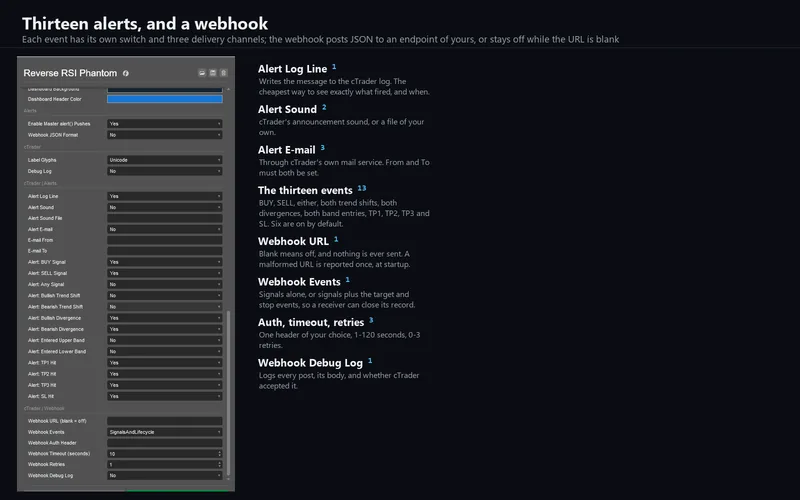
Task: Click the Webhook Retries value field
Action: [x=165, y=464]
